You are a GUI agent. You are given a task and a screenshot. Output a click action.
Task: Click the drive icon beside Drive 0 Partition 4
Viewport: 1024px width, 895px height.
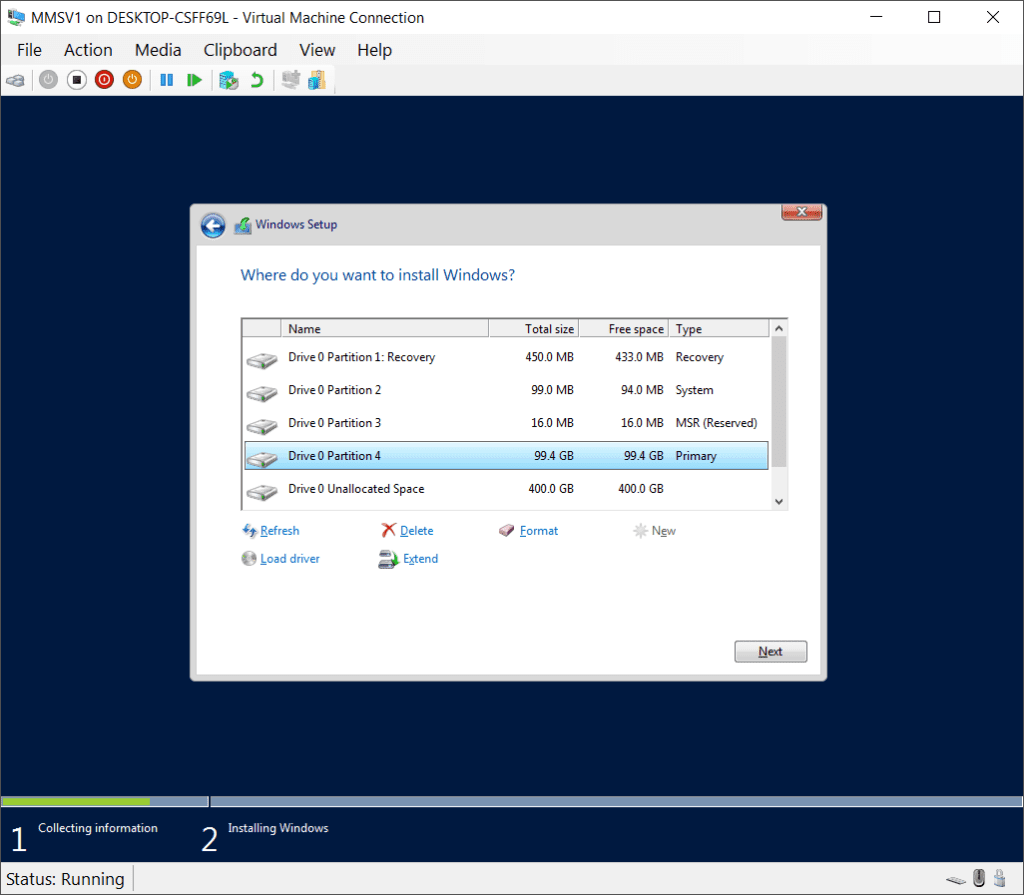pos(262,459)
